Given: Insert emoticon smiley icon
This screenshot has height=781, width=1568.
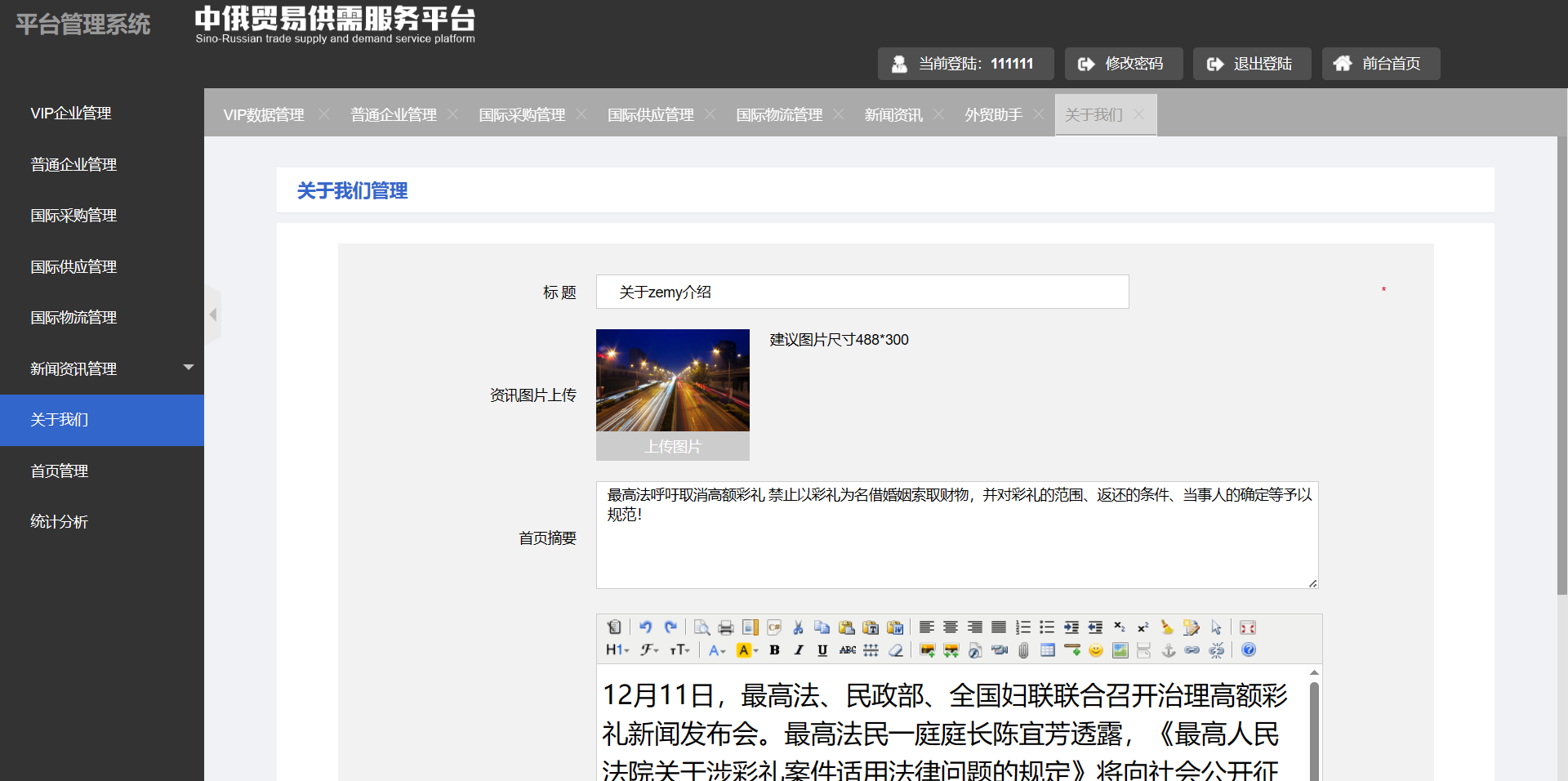Looking at the screenshot, I should click(x=1096, y=650).
